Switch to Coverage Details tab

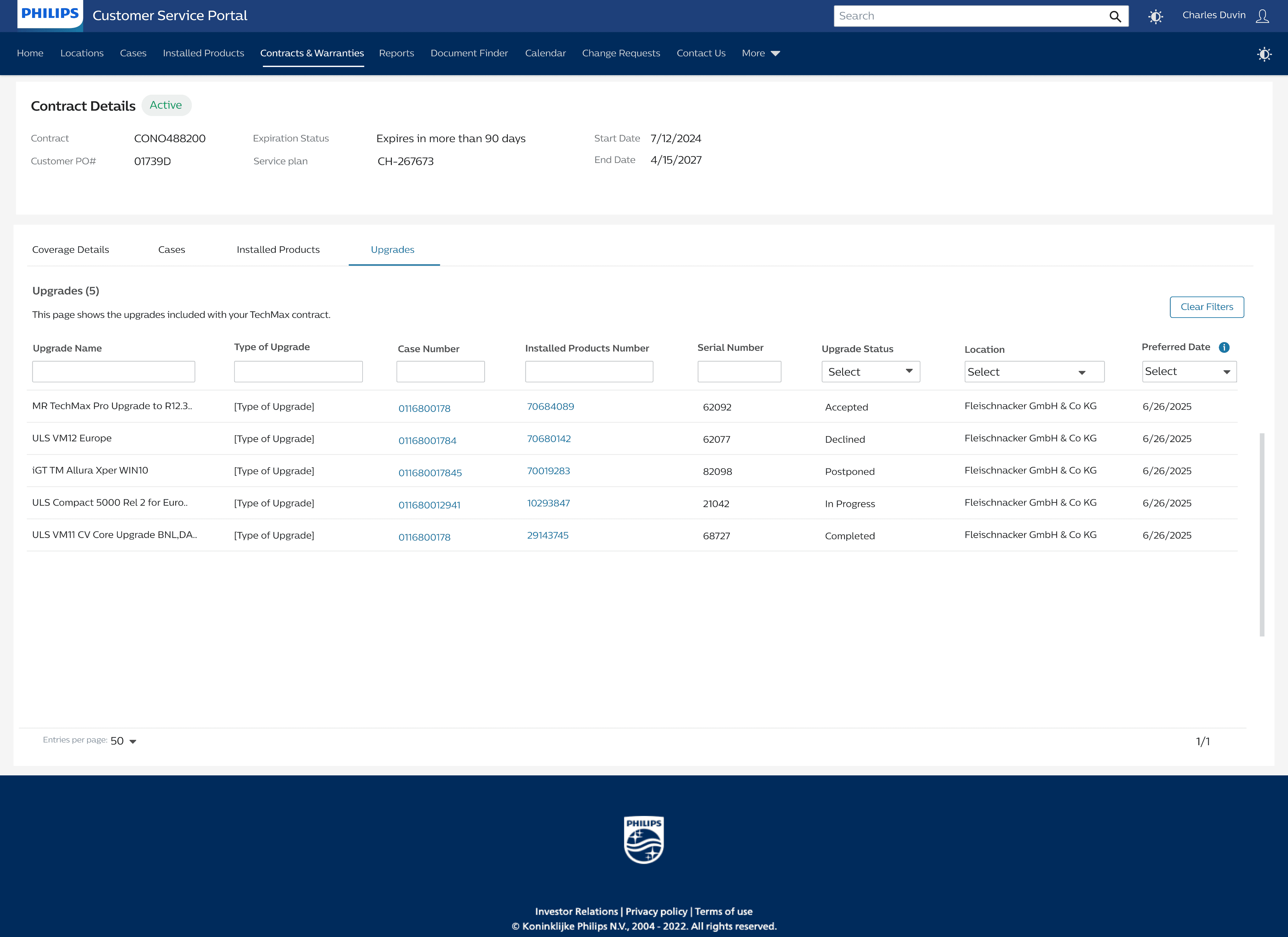[x=70, y=250]
